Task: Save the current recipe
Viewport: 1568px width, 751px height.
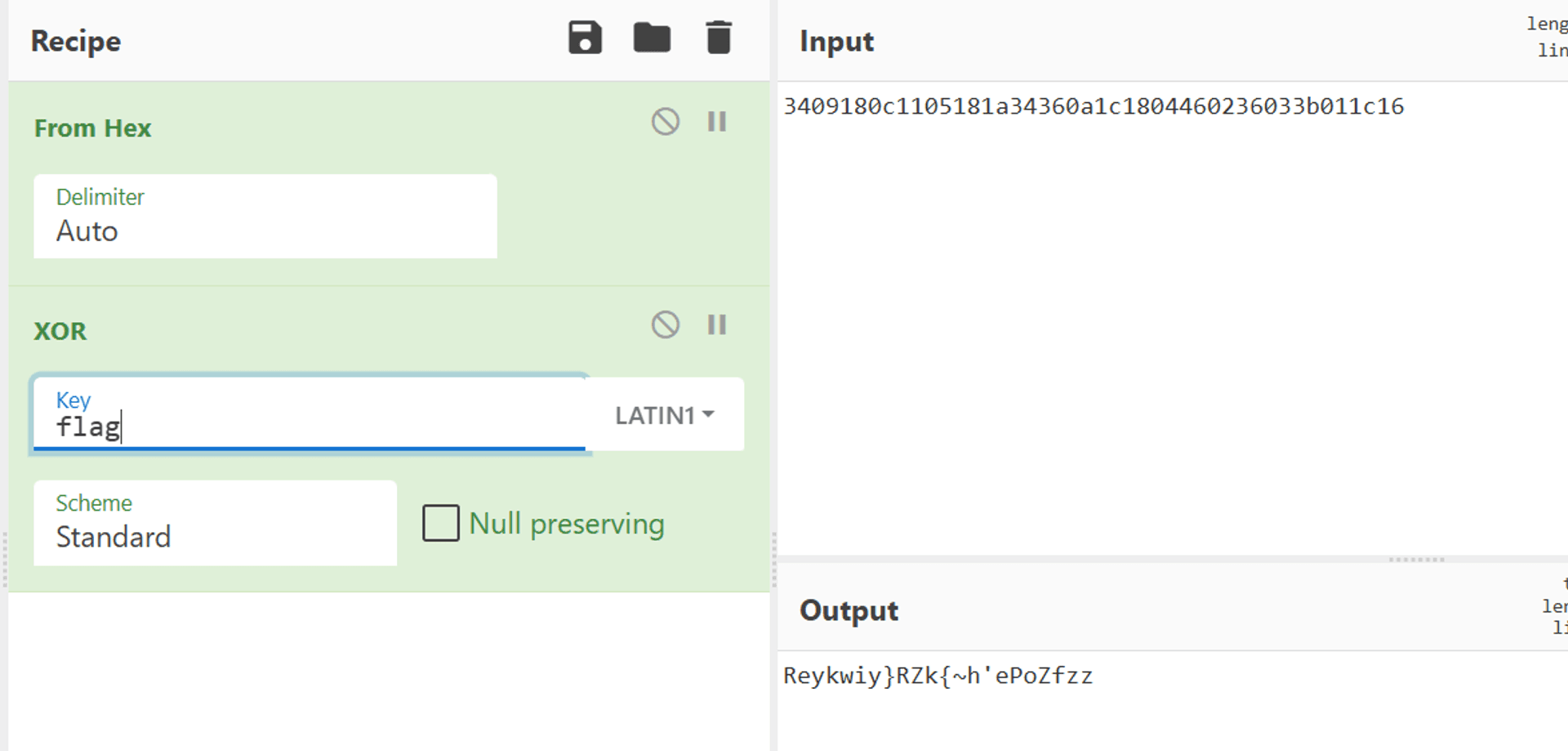Action: tap(585, 38)
